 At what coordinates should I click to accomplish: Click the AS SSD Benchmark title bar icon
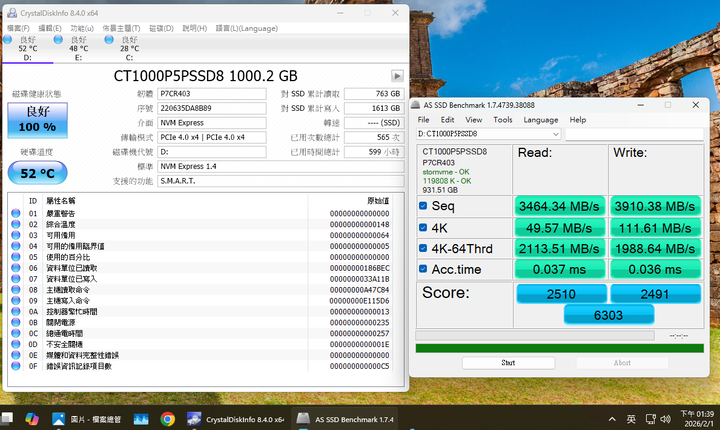pos(416,105)
